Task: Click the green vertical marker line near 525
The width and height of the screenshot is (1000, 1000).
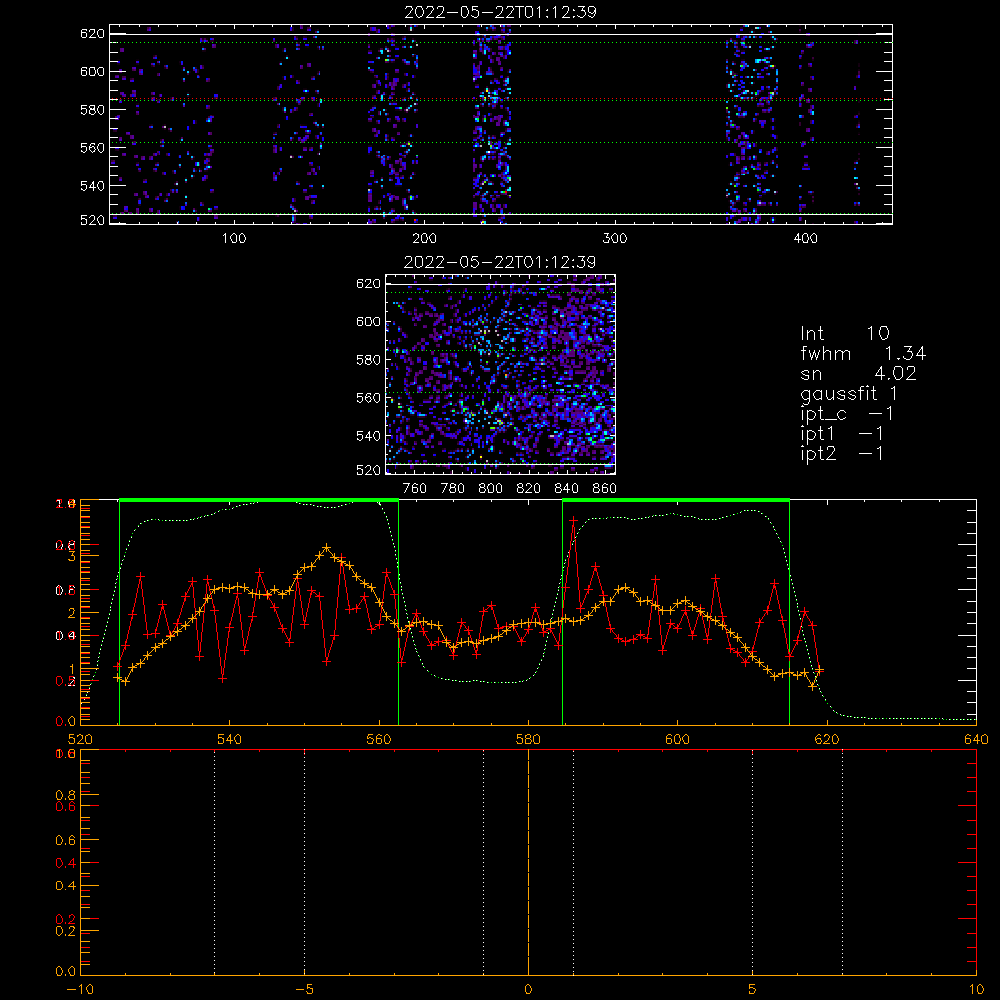Action: click(119, 612)
